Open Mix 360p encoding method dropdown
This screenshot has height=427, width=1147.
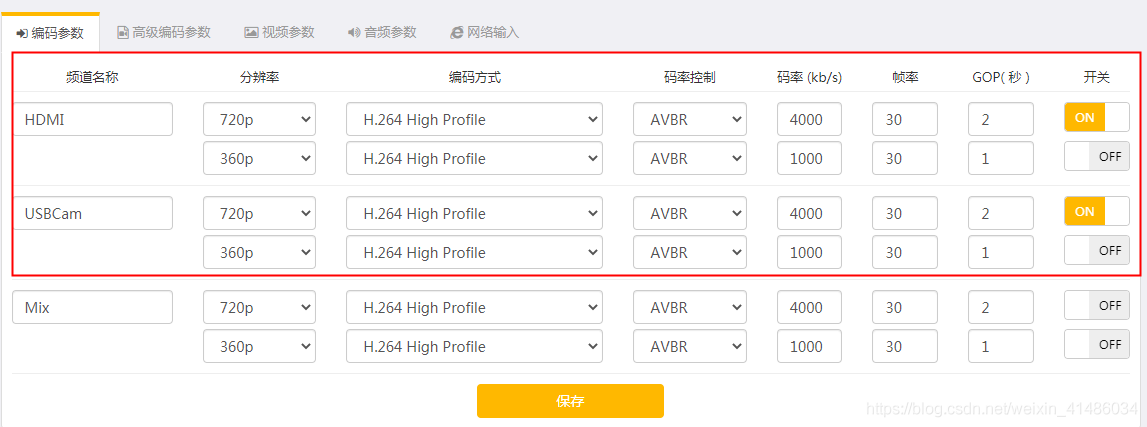tap(474, 347)
